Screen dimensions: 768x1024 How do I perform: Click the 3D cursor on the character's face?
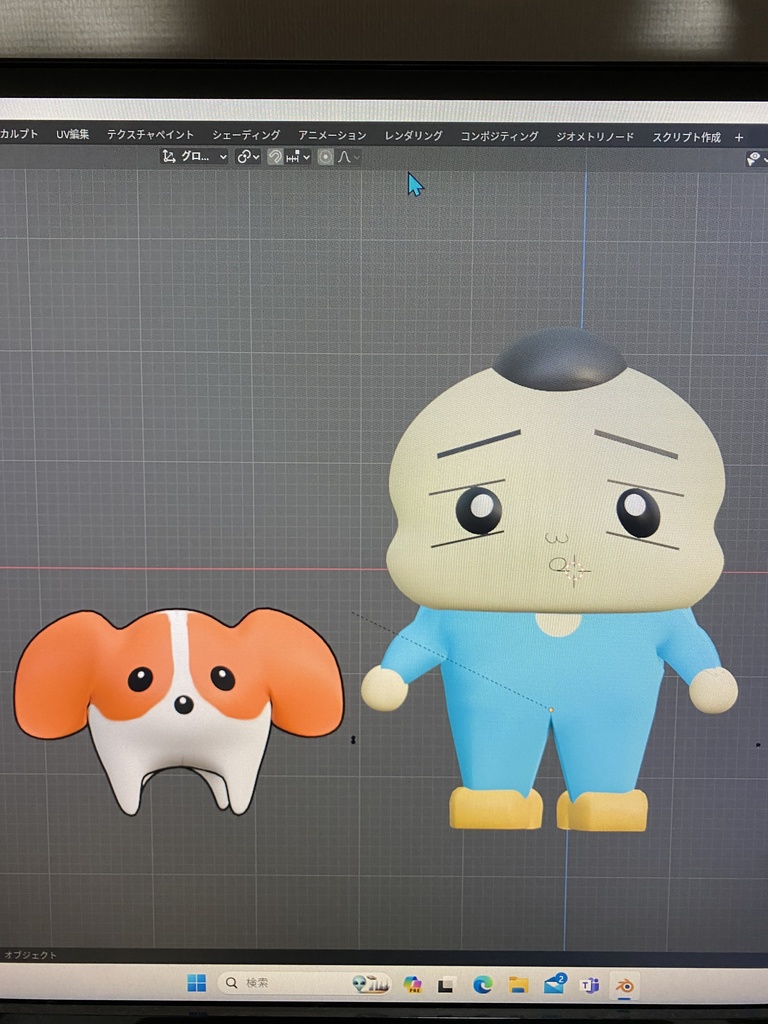[574, 571]
